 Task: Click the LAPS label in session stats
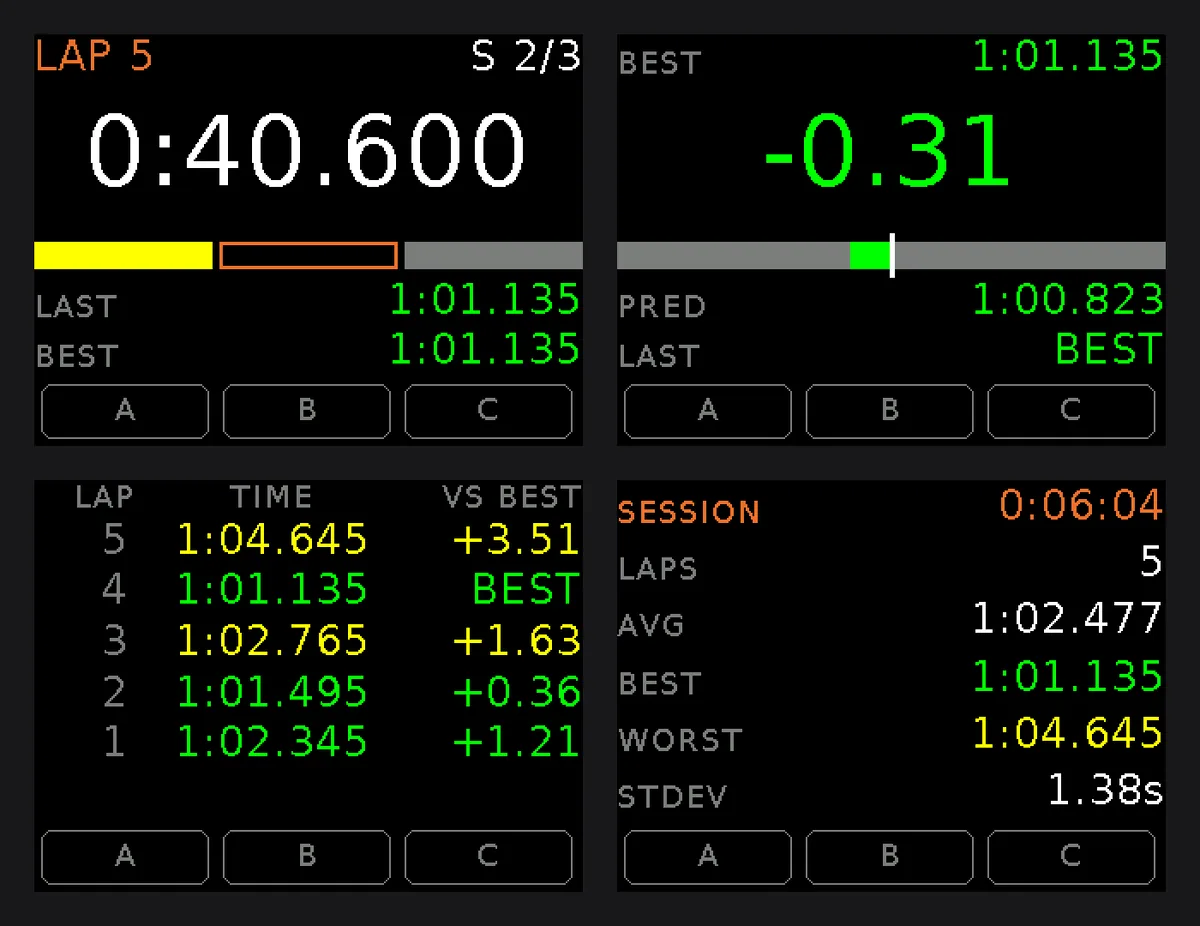(x=657, y=569)
